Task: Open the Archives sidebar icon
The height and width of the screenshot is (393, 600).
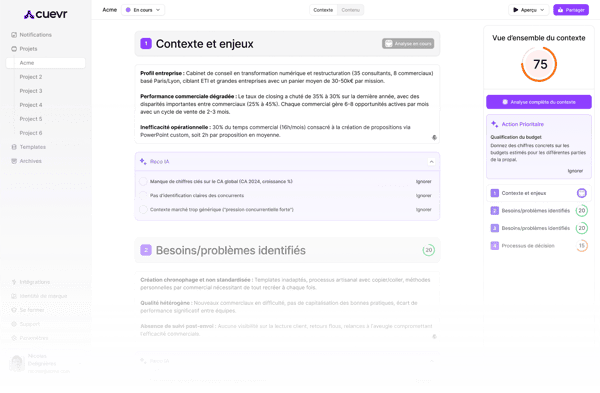Action: click(x=14, y=161)
